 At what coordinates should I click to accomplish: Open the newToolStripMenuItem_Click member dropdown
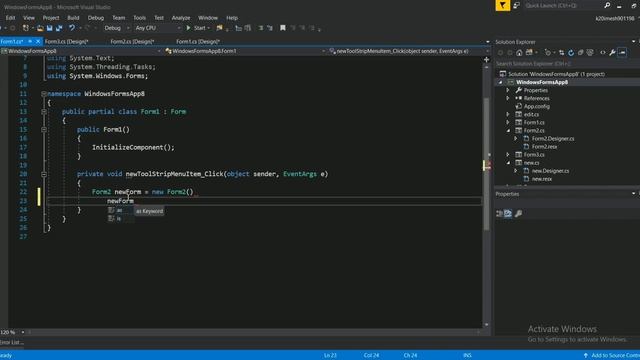pos(409,51)
